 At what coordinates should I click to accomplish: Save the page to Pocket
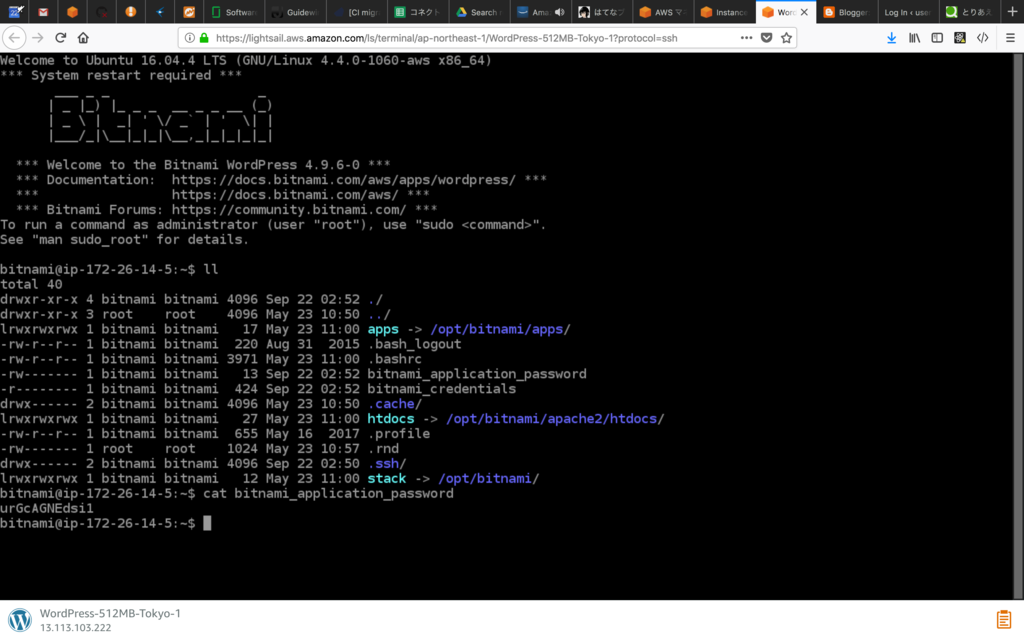coord(767,38)
